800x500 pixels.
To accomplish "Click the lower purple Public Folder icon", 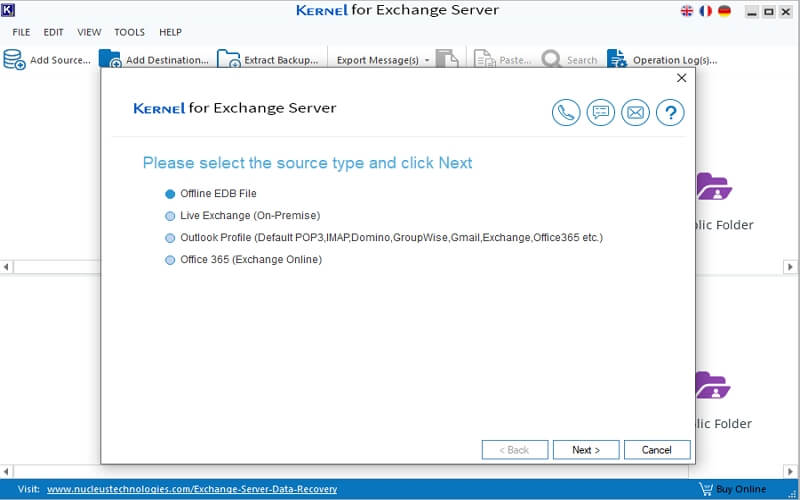I will point(713,385).
